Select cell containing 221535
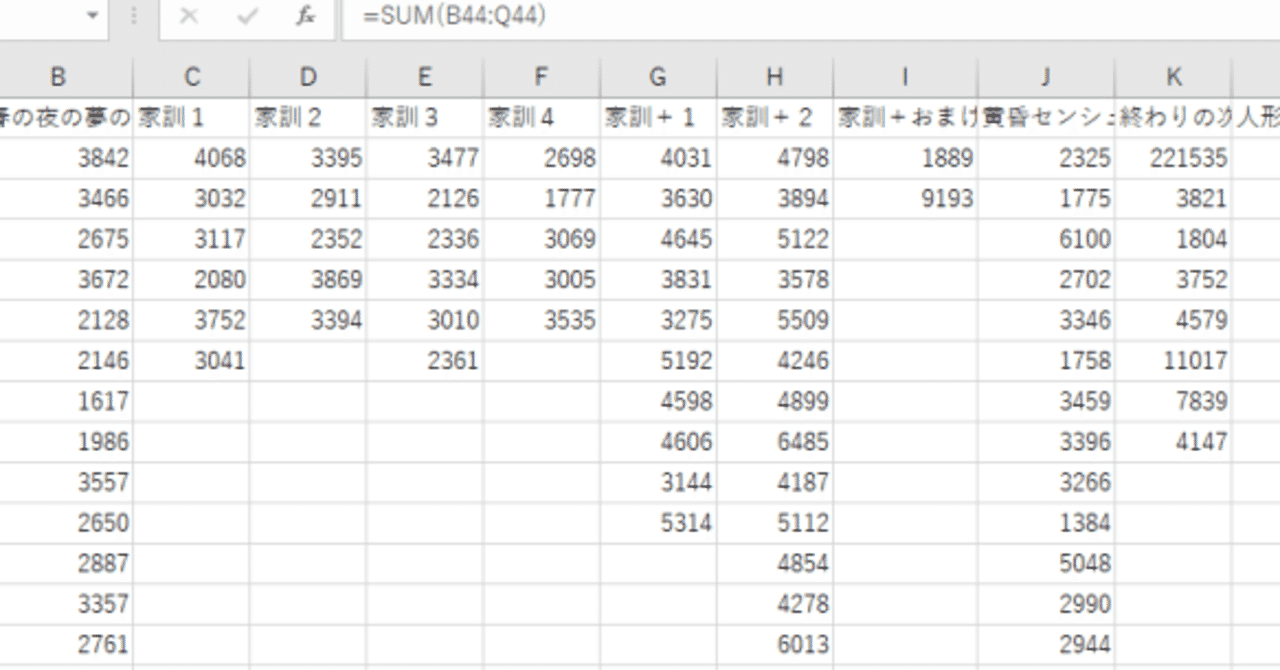Screen dimensions: 1280x670 pyautogui.click(x=1174, y=158)
